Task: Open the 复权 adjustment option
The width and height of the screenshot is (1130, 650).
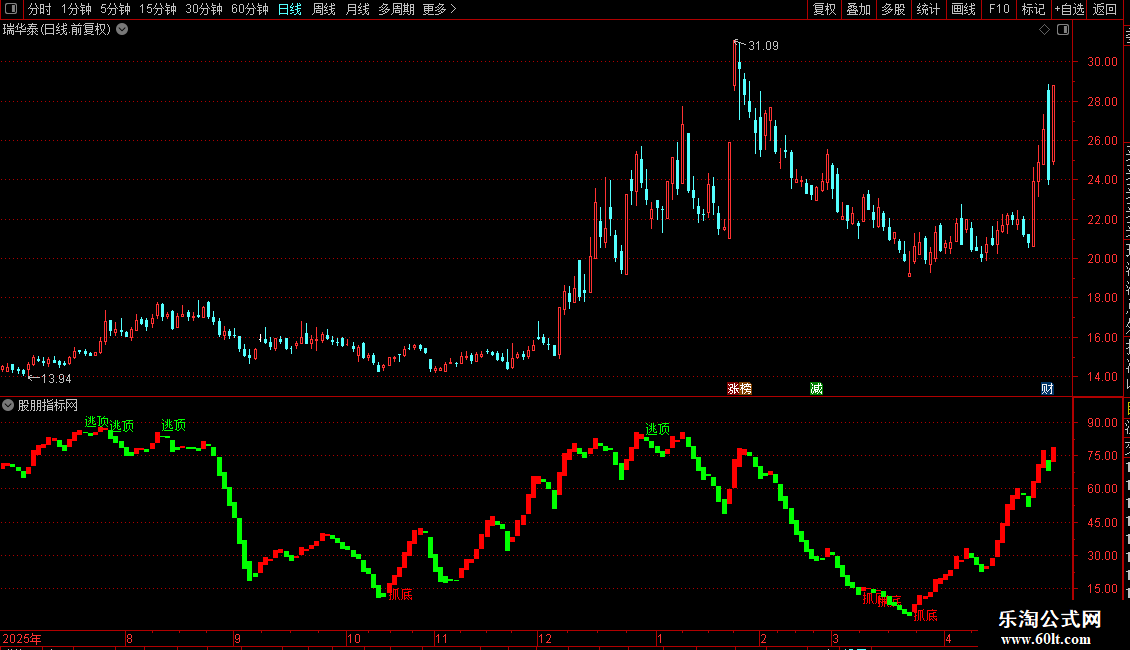Action: 824,9
